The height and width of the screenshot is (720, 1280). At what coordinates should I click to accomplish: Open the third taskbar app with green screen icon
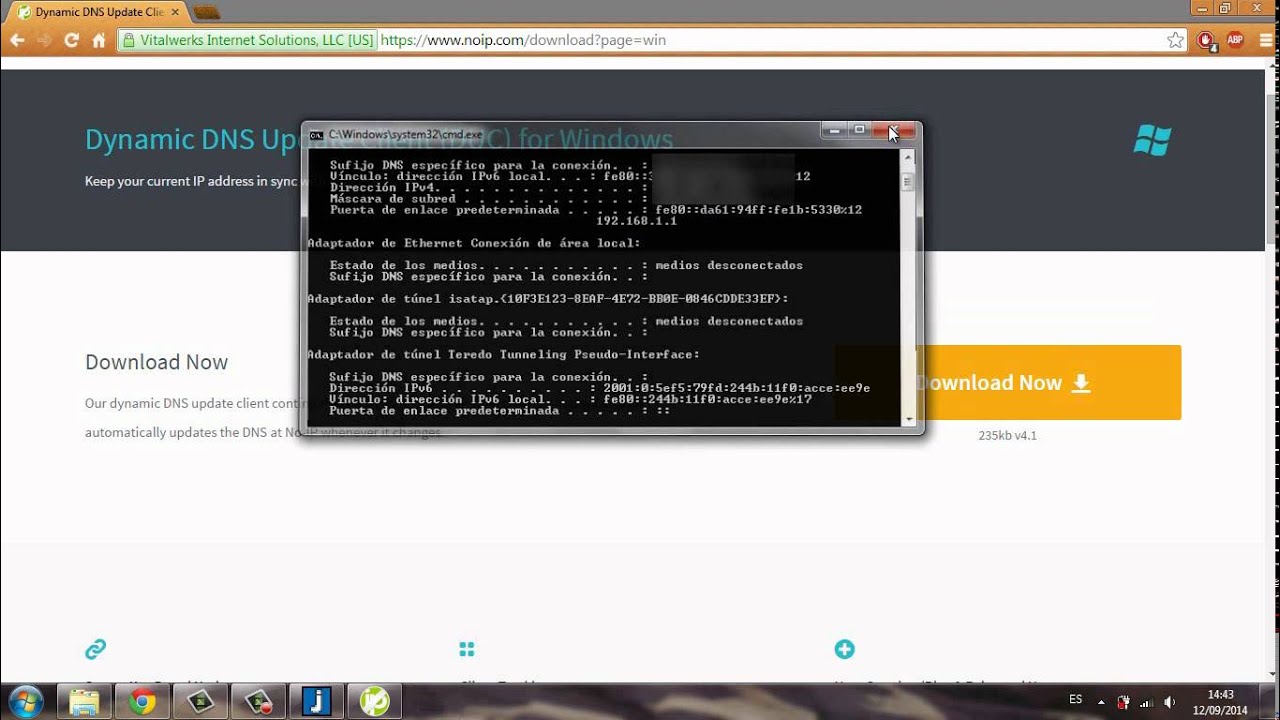click(200, 702)
